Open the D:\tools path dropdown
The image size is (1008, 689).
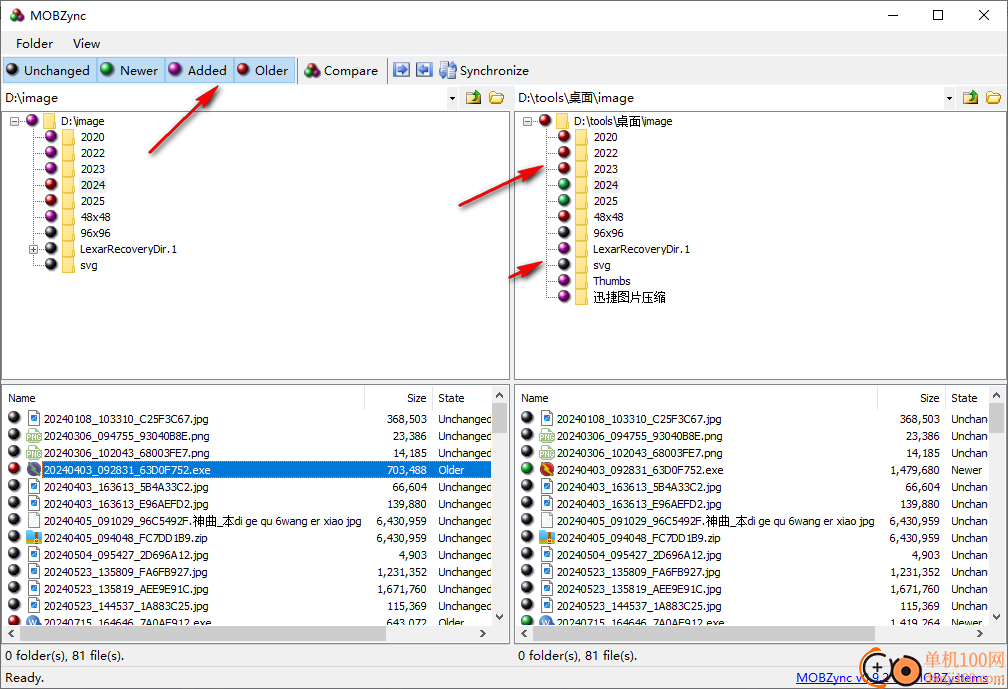click(949, 98)
